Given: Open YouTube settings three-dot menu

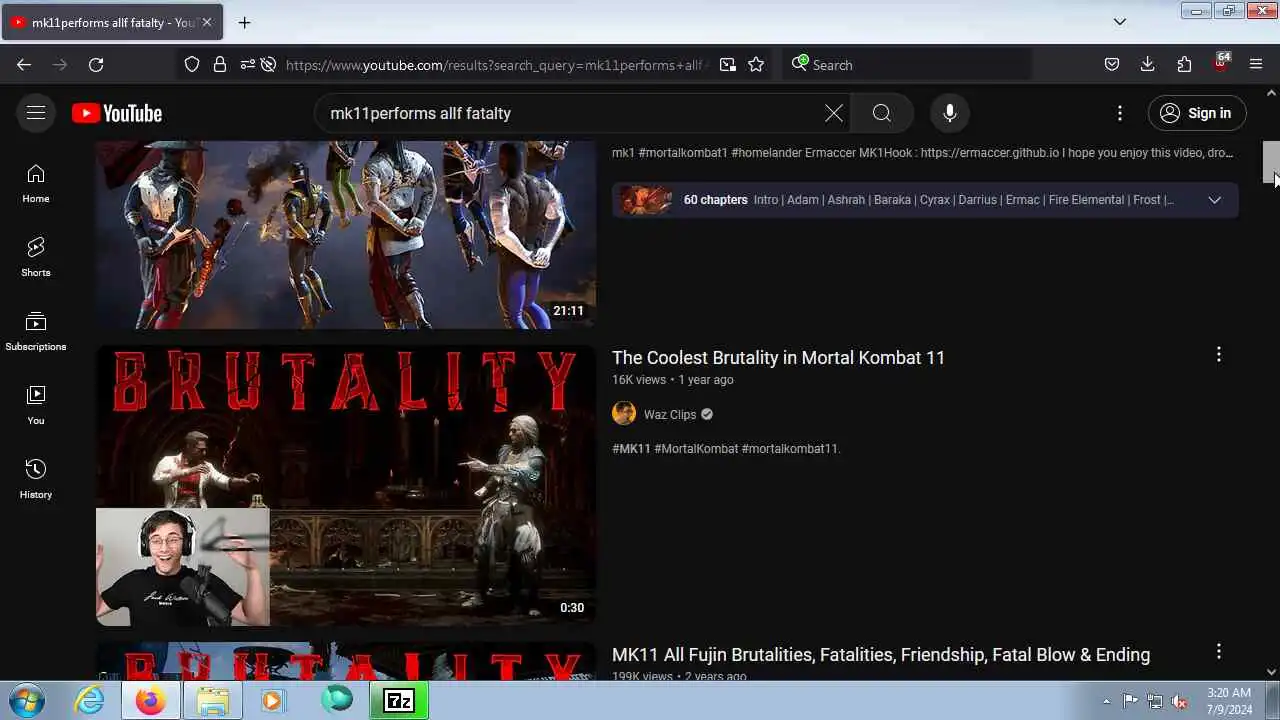Looking at the screenshot, I should point(1120,113).
